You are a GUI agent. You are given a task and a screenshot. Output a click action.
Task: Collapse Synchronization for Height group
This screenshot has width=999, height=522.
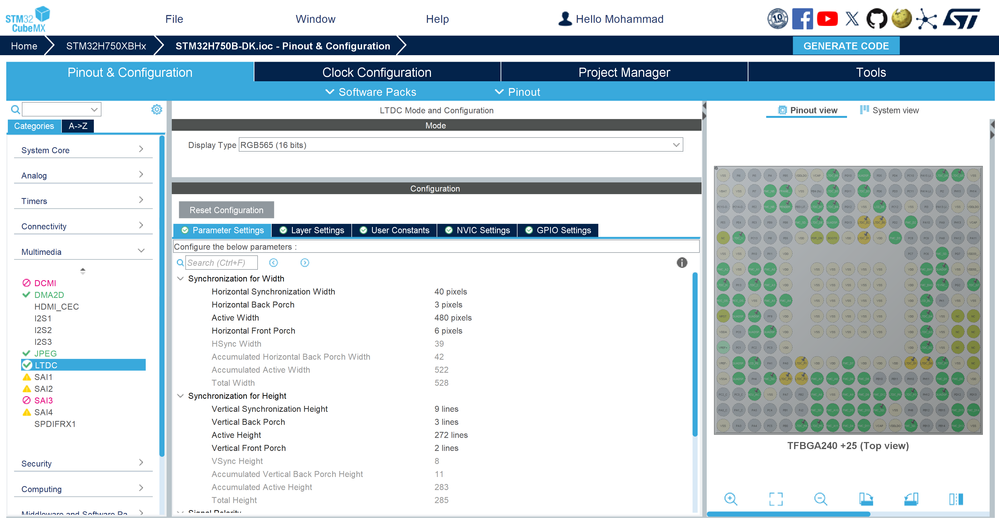180,396
